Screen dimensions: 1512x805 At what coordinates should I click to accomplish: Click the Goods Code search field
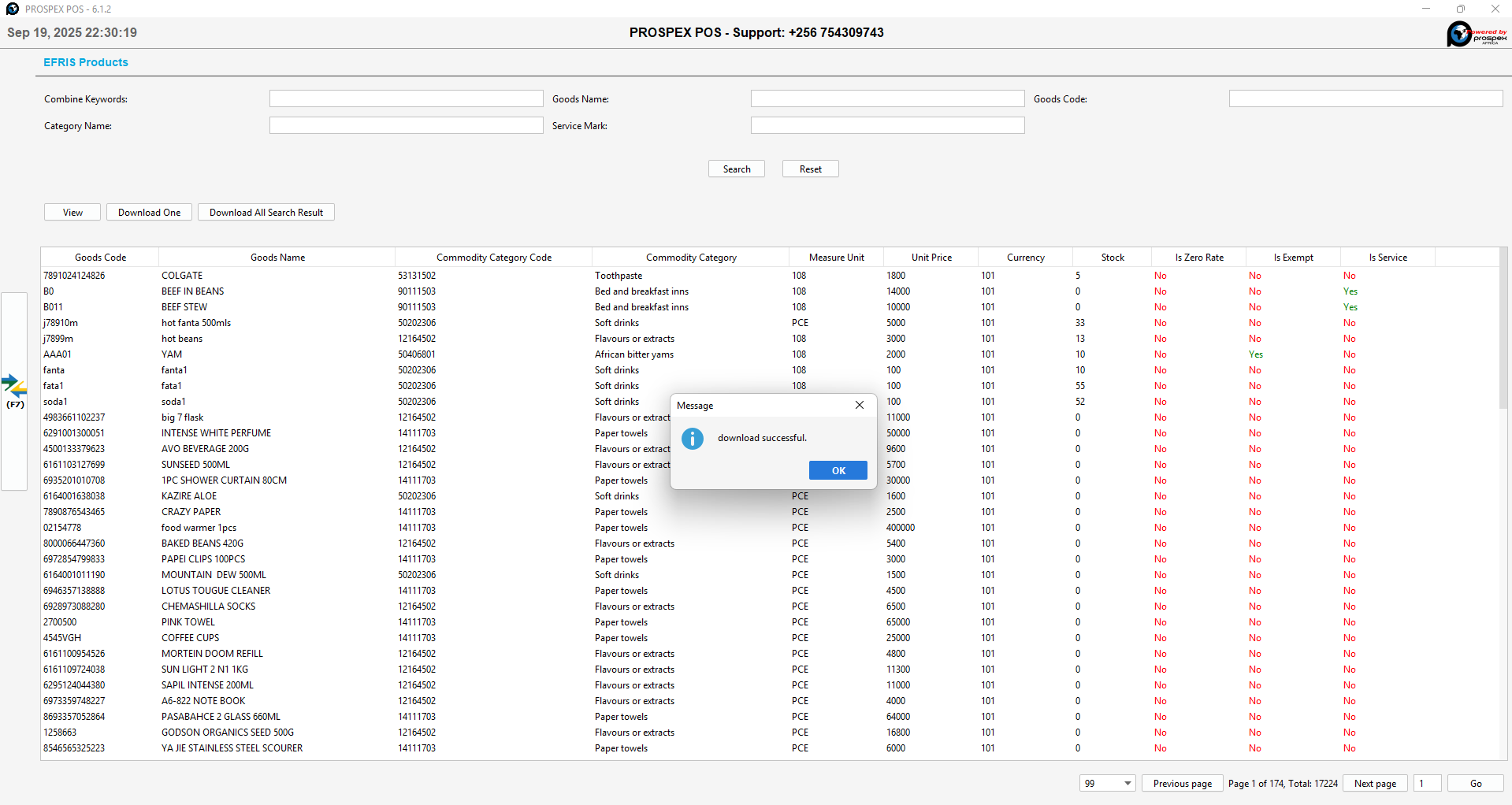tap(1365, 98)
